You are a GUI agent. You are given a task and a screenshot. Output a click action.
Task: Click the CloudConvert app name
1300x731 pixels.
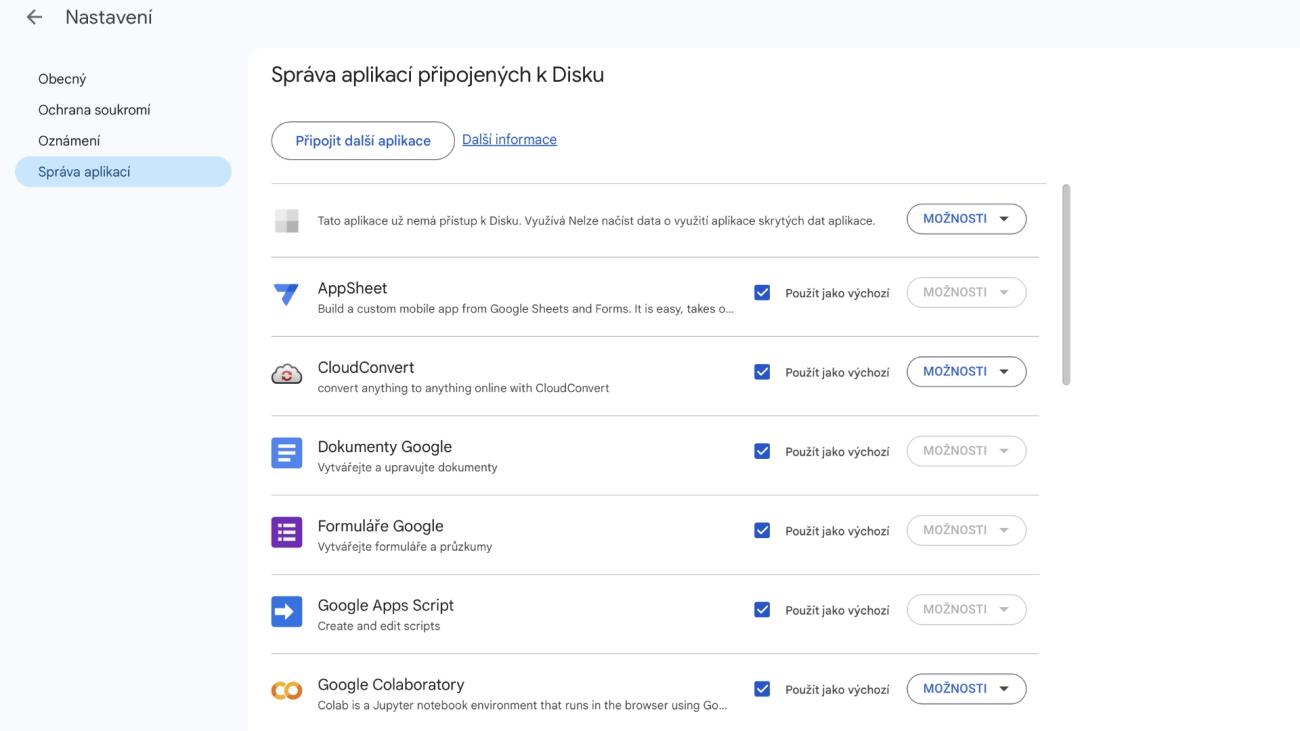click(366, 367)
